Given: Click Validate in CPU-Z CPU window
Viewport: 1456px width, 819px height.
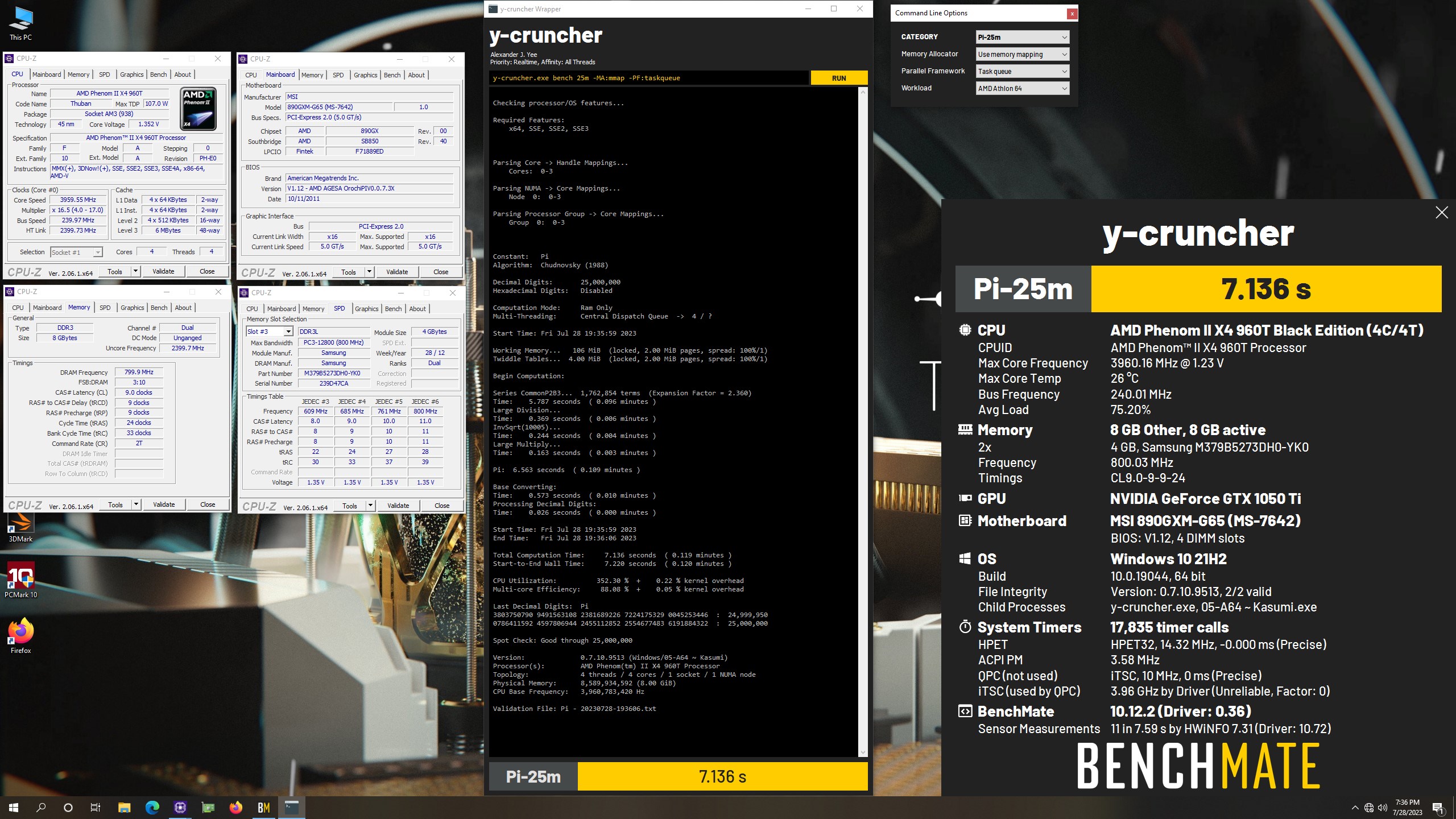Looking at the screenshot, I should pyautogui.click(x=163, y=271).
